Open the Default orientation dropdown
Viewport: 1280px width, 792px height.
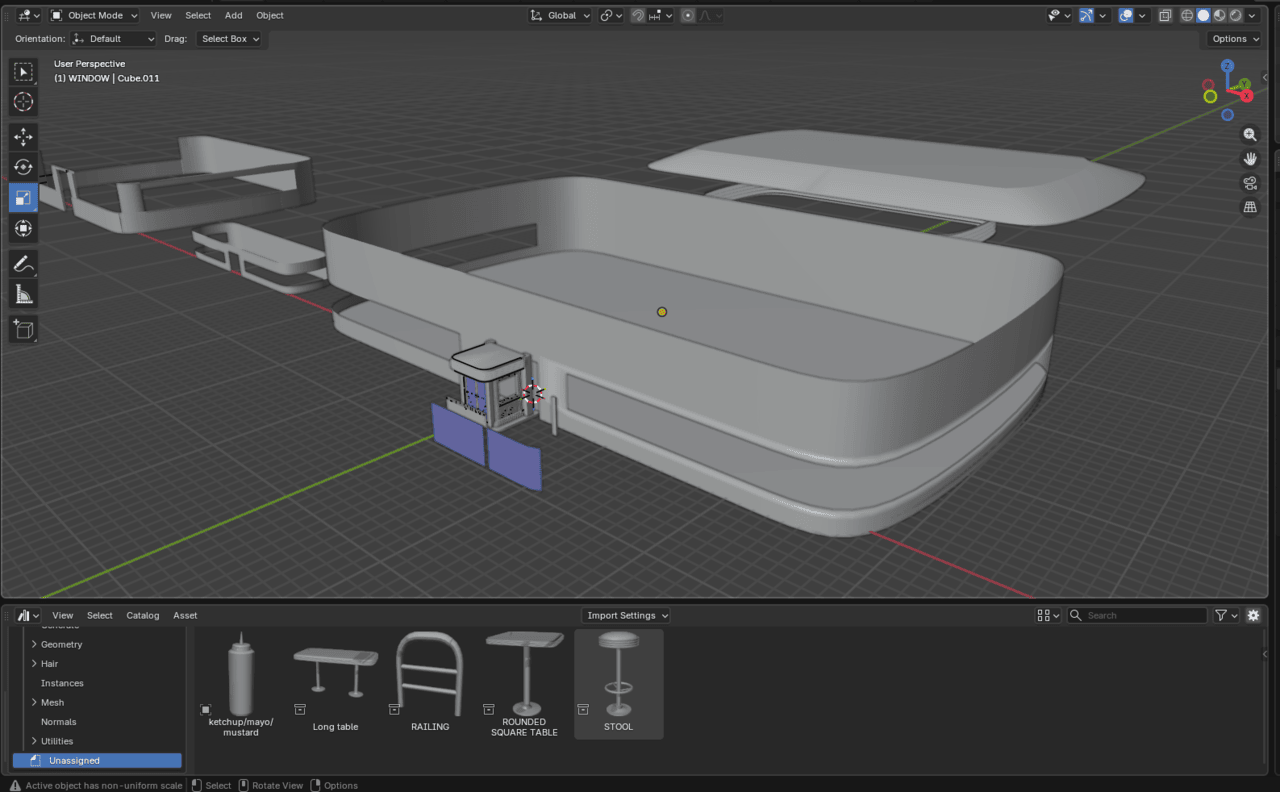(114, 39)
